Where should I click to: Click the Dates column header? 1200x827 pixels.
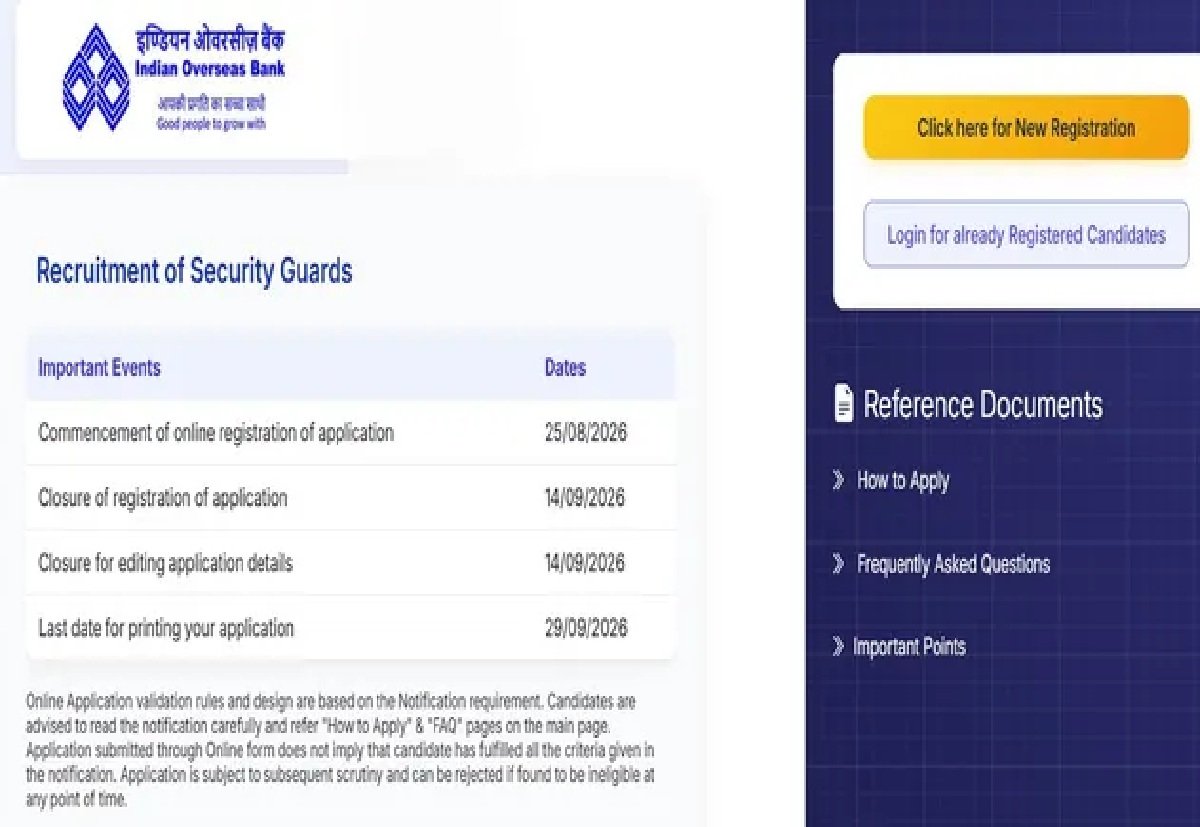point(565,368)
